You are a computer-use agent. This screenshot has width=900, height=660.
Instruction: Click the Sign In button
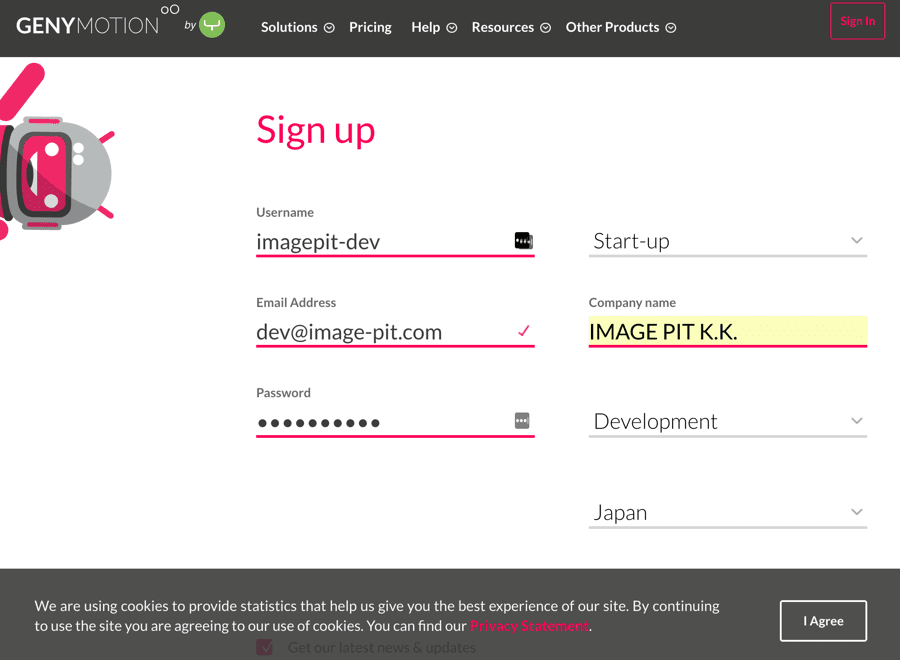point(858,21)
